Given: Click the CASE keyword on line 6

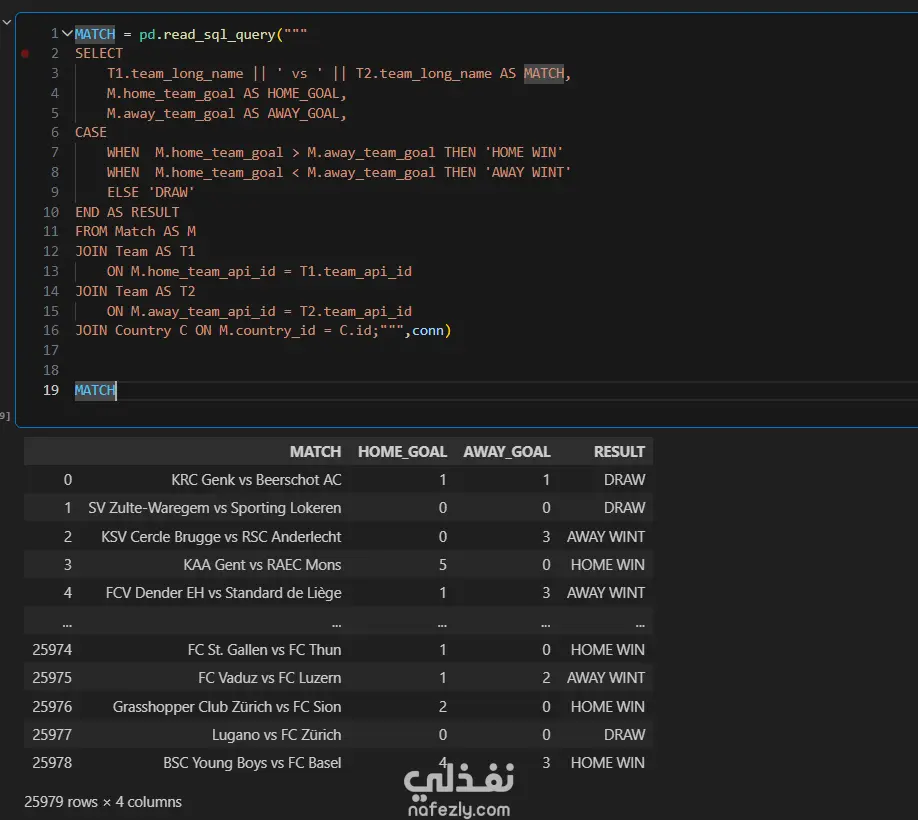Looking at the screenshot, I should 91,132.
